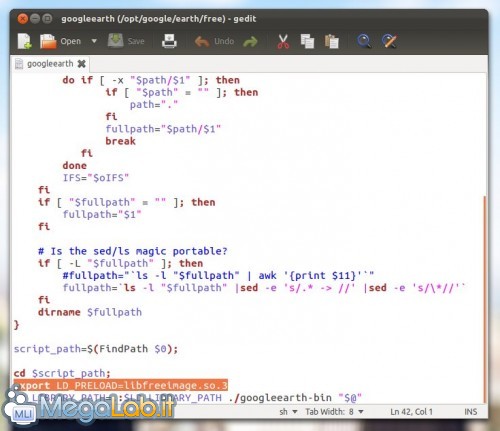This screenshot has width=500, height=431.
Task: Click the line 'dirname $fullpath'
Action: pyautogui.click(x=90, y=312)
